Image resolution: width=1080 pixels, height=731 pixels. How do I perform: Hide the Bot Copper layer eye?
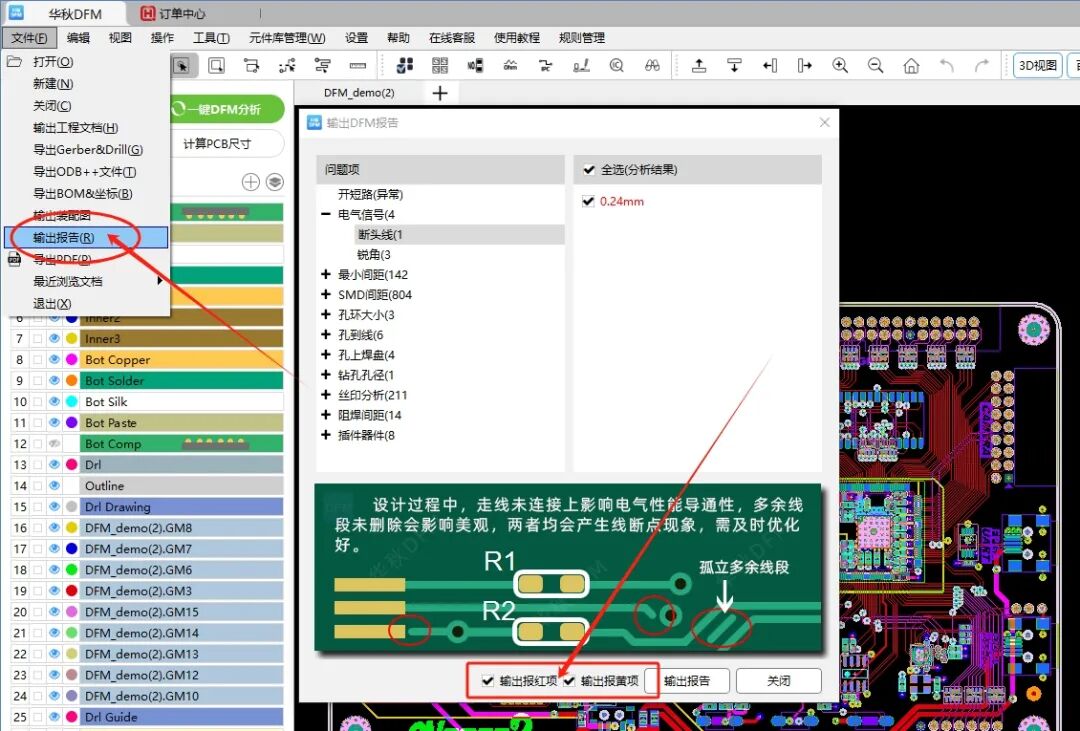point(54,360)
